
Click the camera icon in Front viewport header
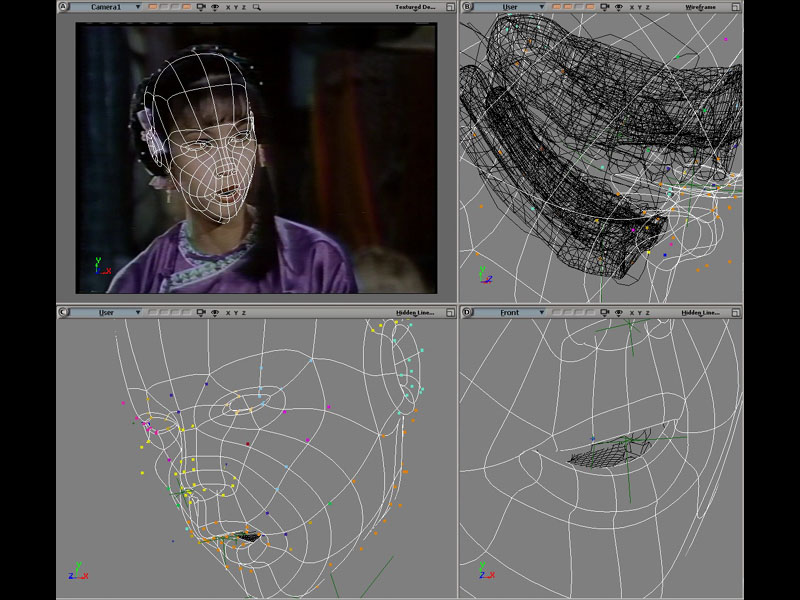point(604,313)
